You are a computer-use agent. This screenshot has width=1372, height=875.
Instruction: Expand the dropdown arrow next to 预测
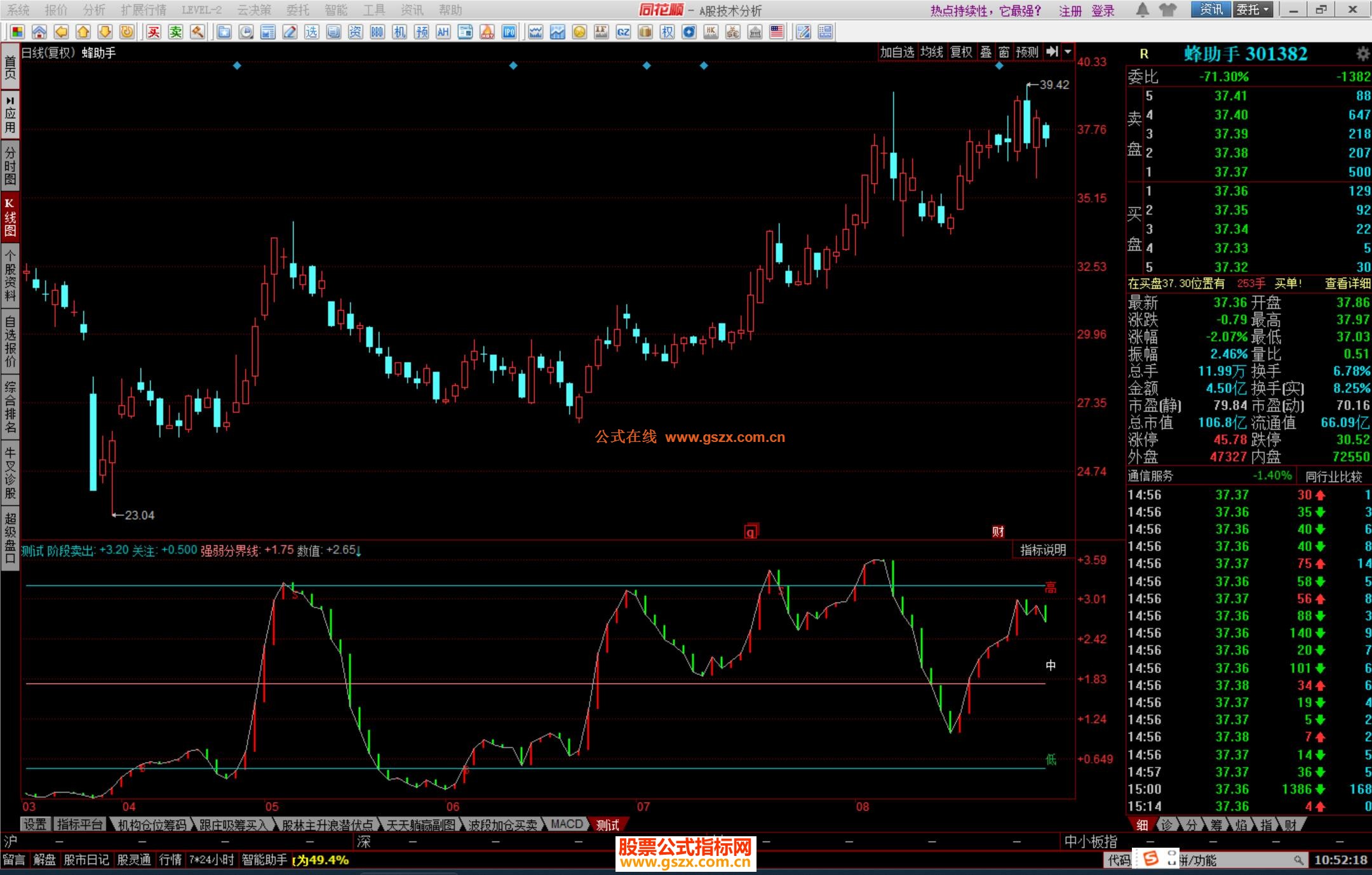pos(1068,52)
